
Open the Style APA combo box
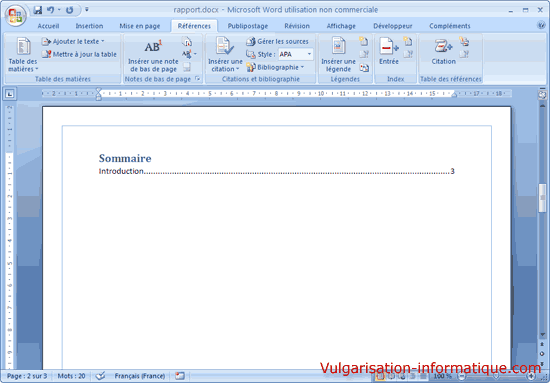(x=295, y=54)
